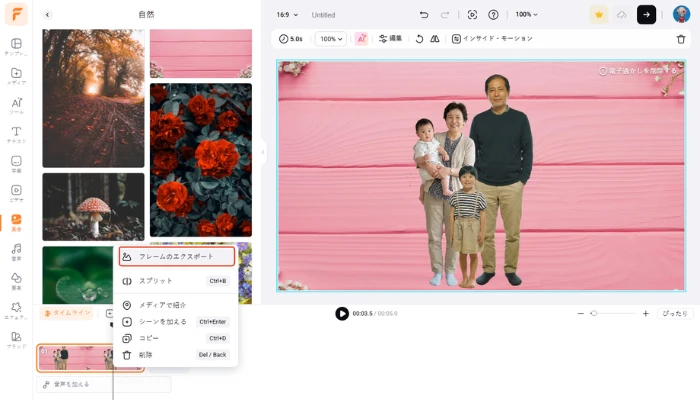Zoom in timeline with plus button
This screenshot has width=700, height=400.
[646, 313]
